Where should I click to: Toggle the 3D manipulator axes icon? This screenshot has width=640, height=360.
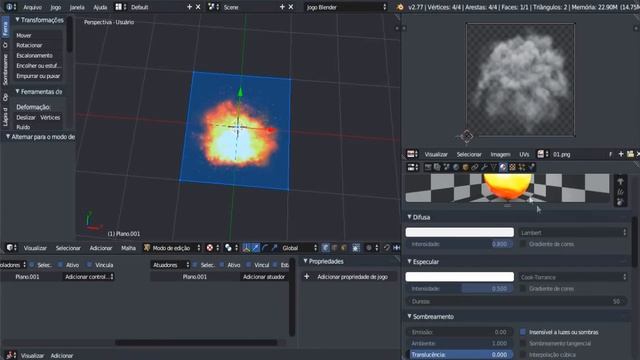pyautogui.click(x=247, y=248)
